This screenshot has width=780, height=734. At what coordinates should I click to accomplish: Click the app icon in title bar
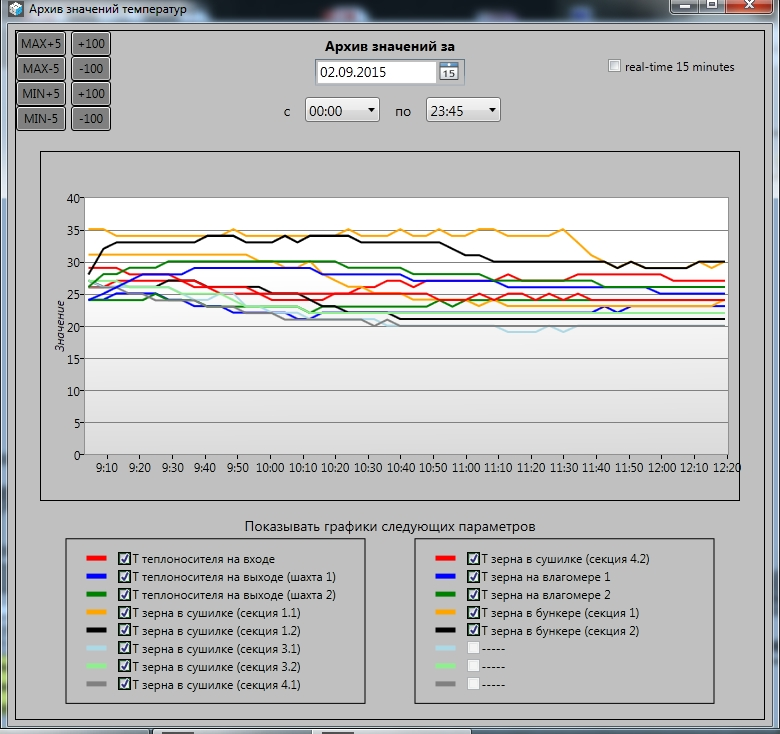pos(15,9)
